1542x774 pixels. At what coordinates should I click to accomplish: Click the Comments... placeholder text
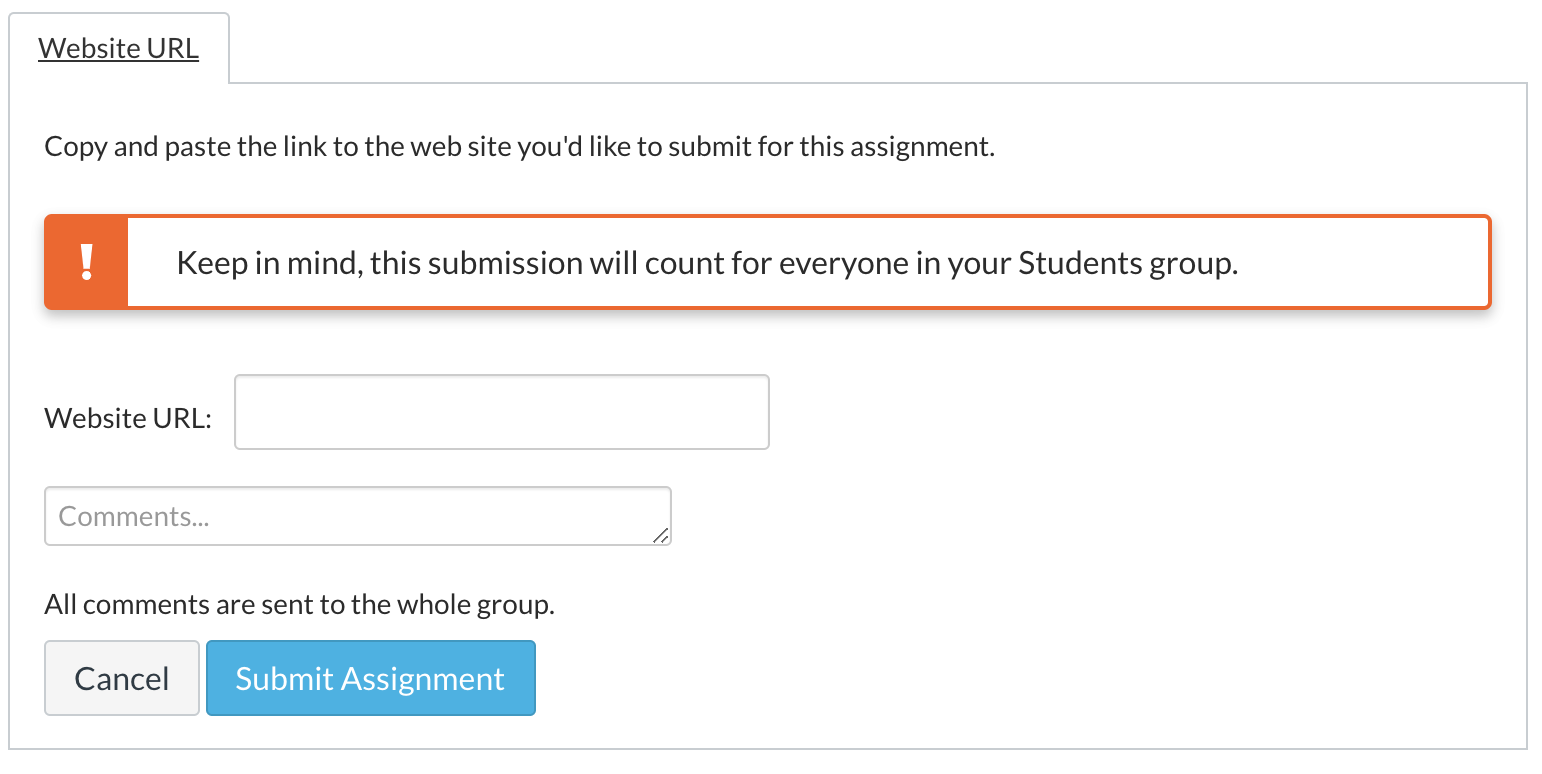[x=134, y=517]
